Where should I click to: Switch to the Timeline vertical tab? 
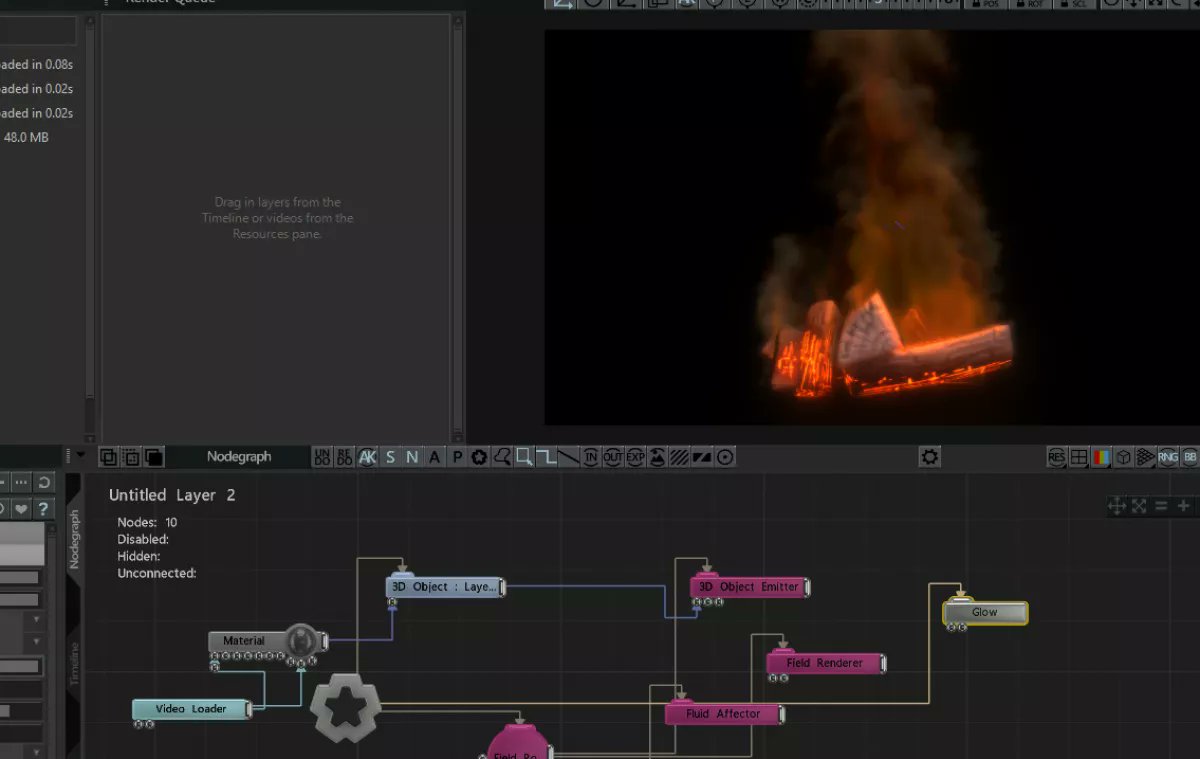click(74, 663)
